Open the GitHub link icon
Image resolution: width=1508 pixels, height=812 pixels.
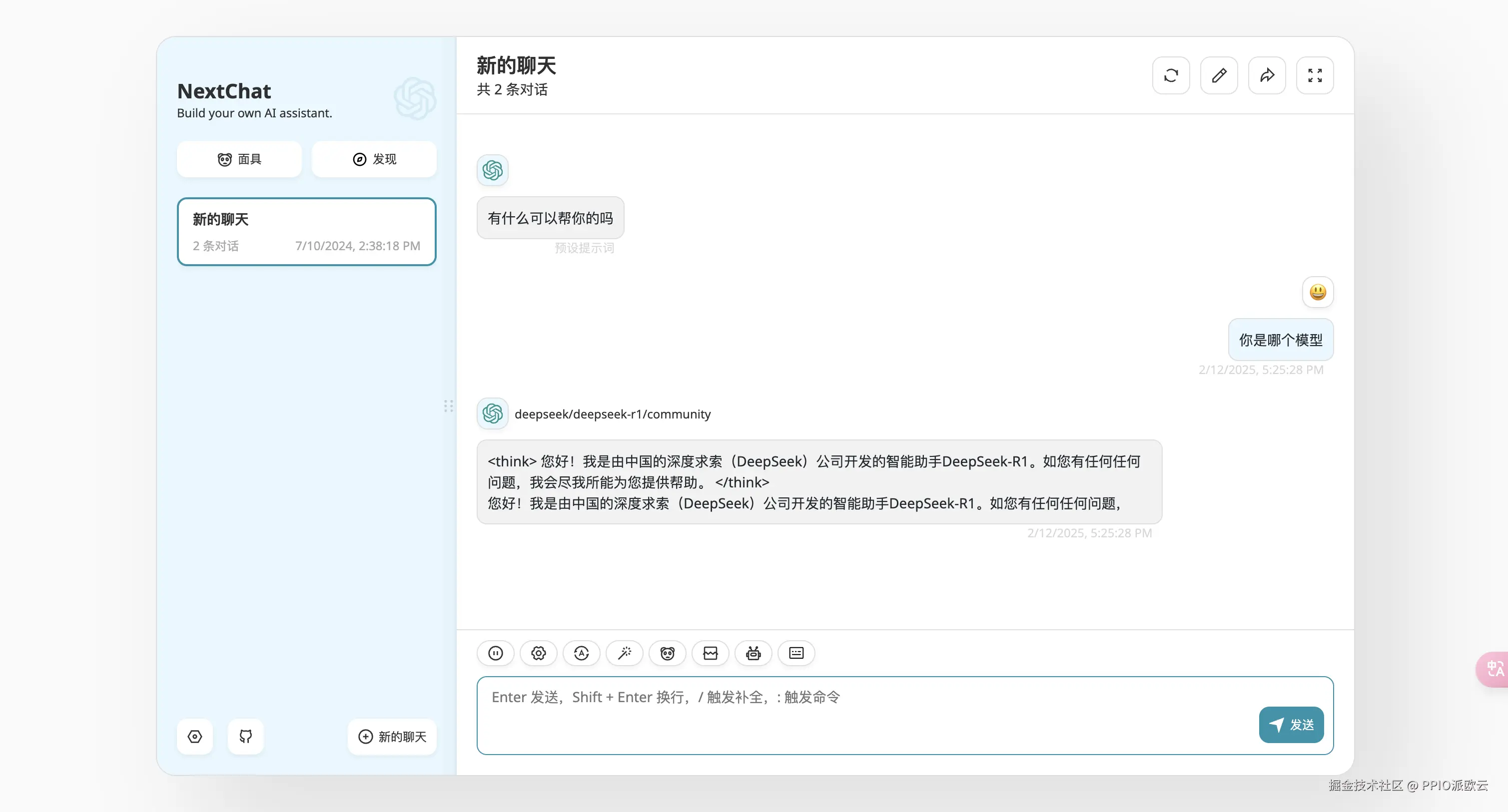pyautogui.click(x=245, y=737)
